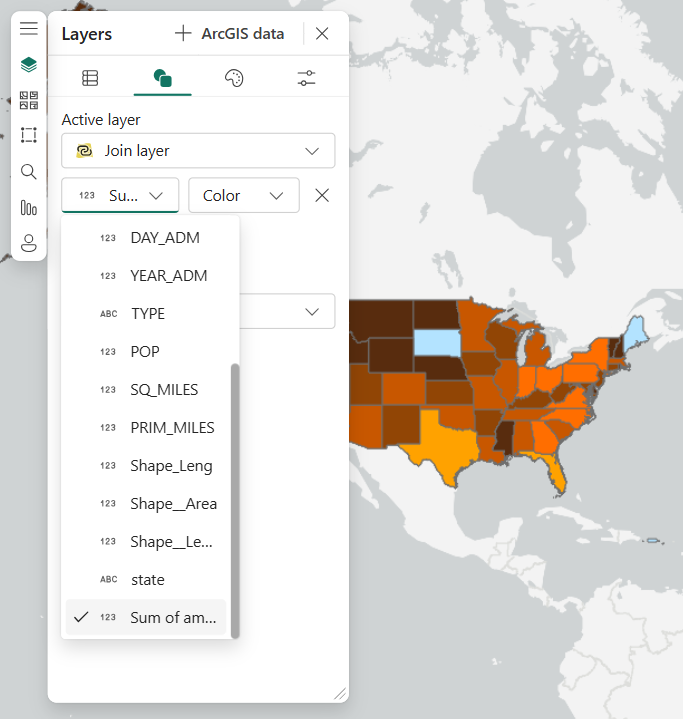Choose Shape_Leng field
The width and height of the screenshot is (683, 719).
146,466
